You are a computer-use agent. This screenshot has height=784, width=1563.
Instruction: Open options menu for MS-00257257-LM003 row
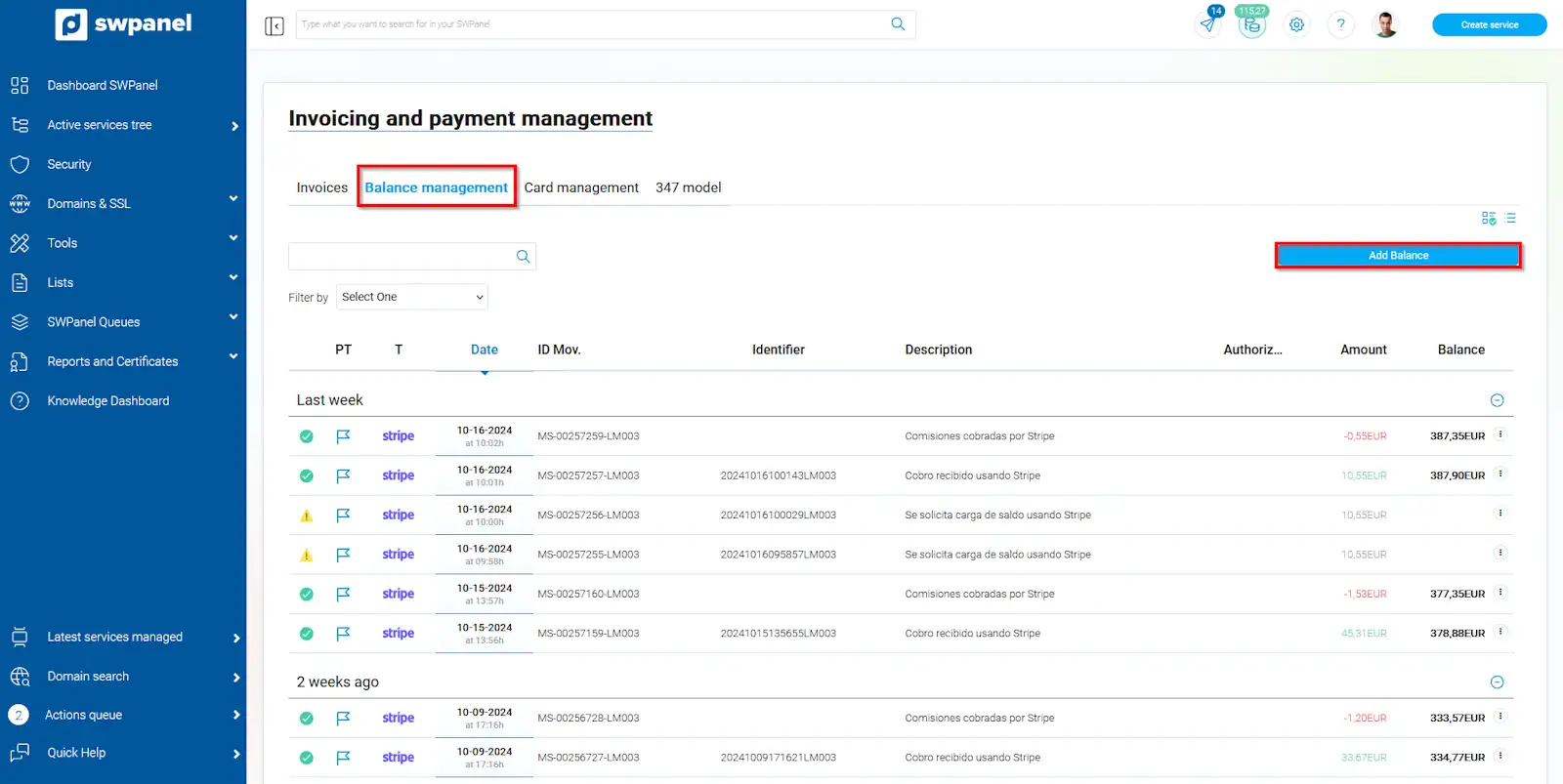coord(1500,474)
